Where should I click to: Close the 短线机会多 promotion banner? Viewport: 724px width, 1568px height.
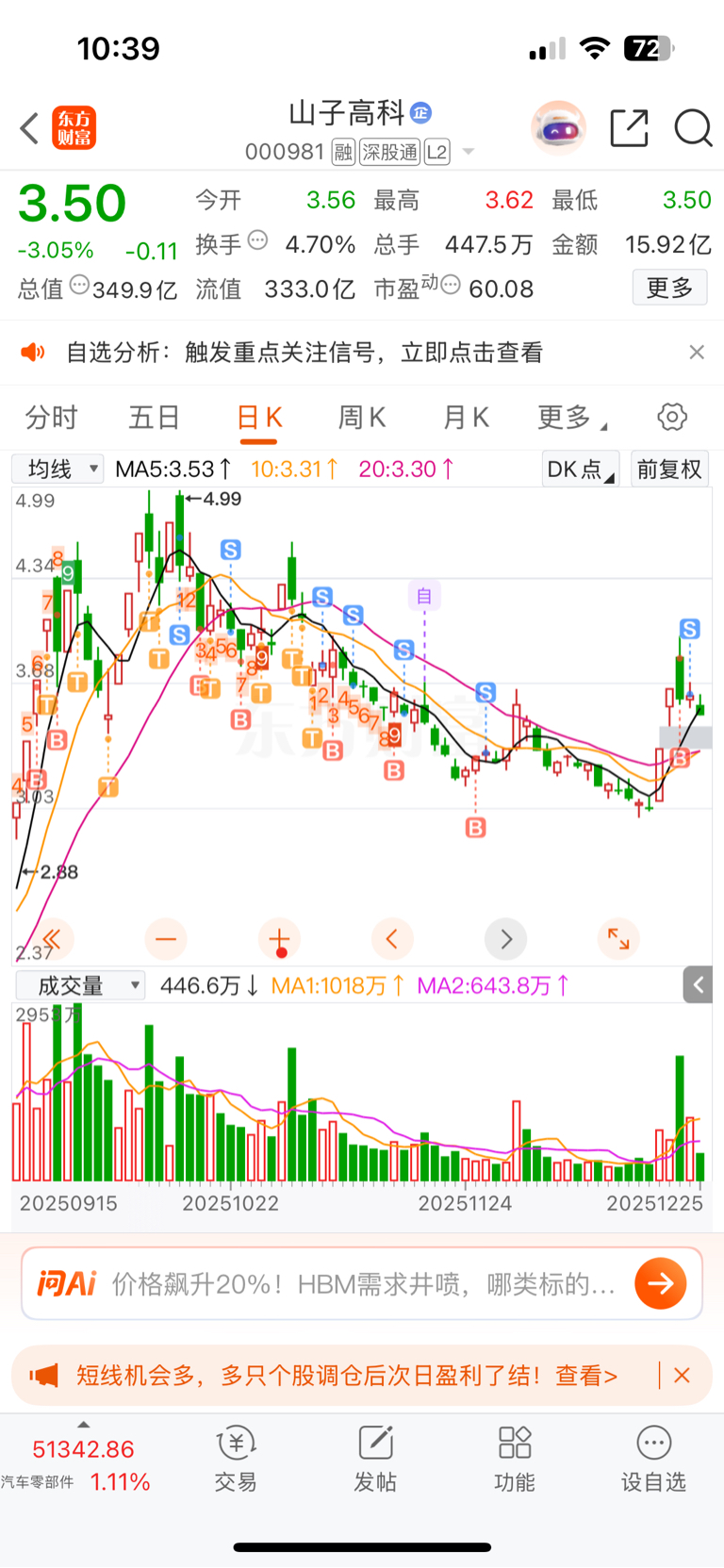coord(683,1376)
